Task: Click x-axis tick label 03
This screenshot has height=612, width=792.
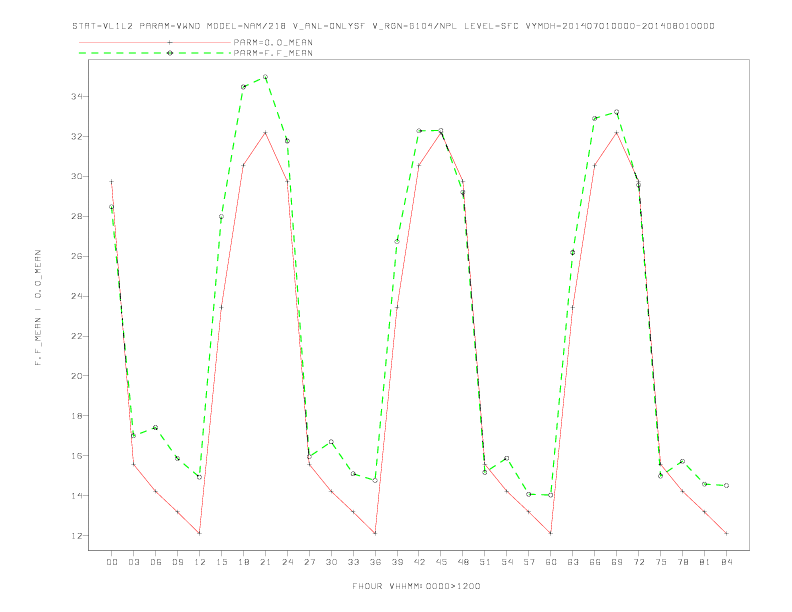Action: point(133,562)
